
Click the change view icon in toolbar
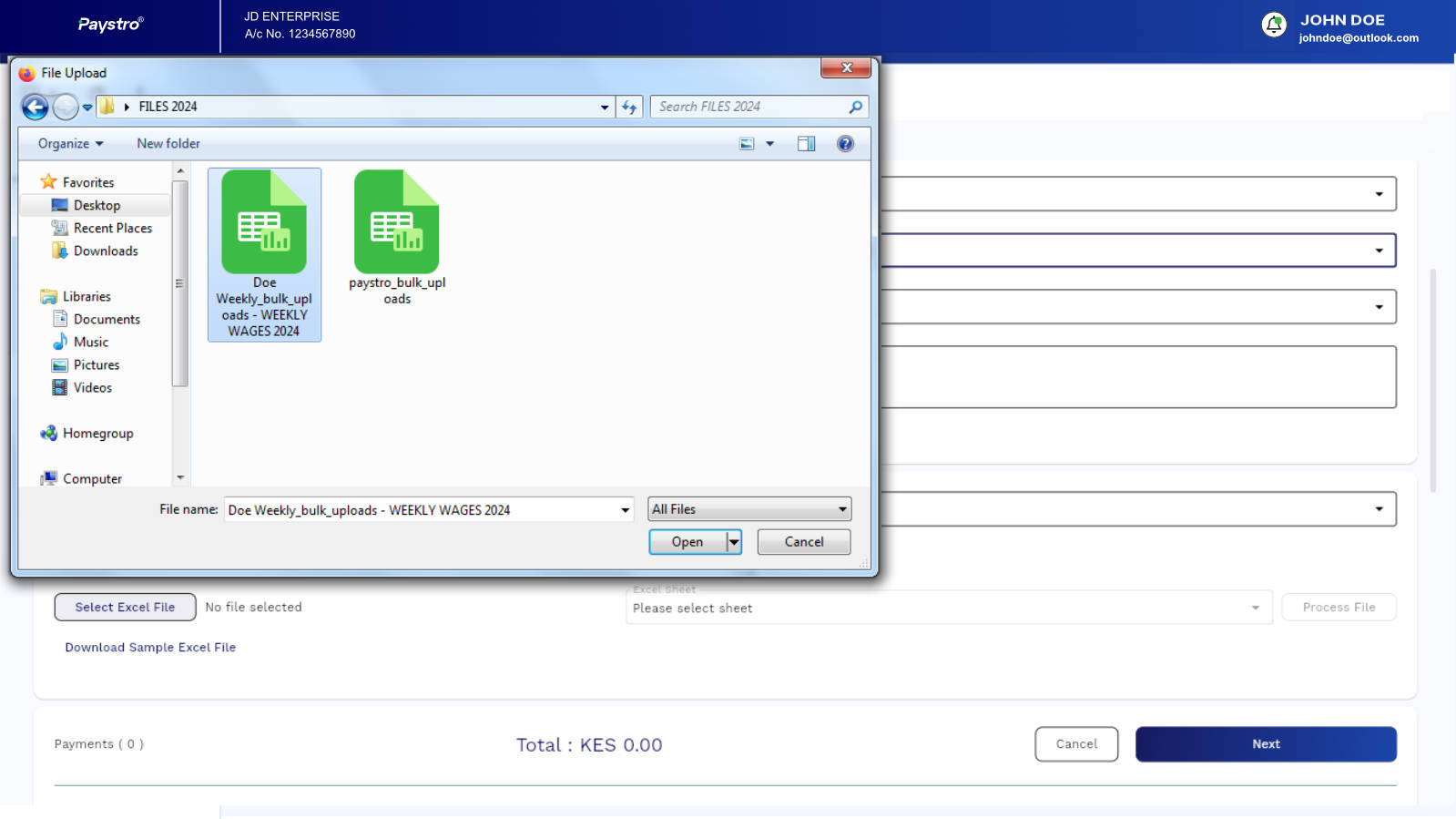[x=747, y=144]
